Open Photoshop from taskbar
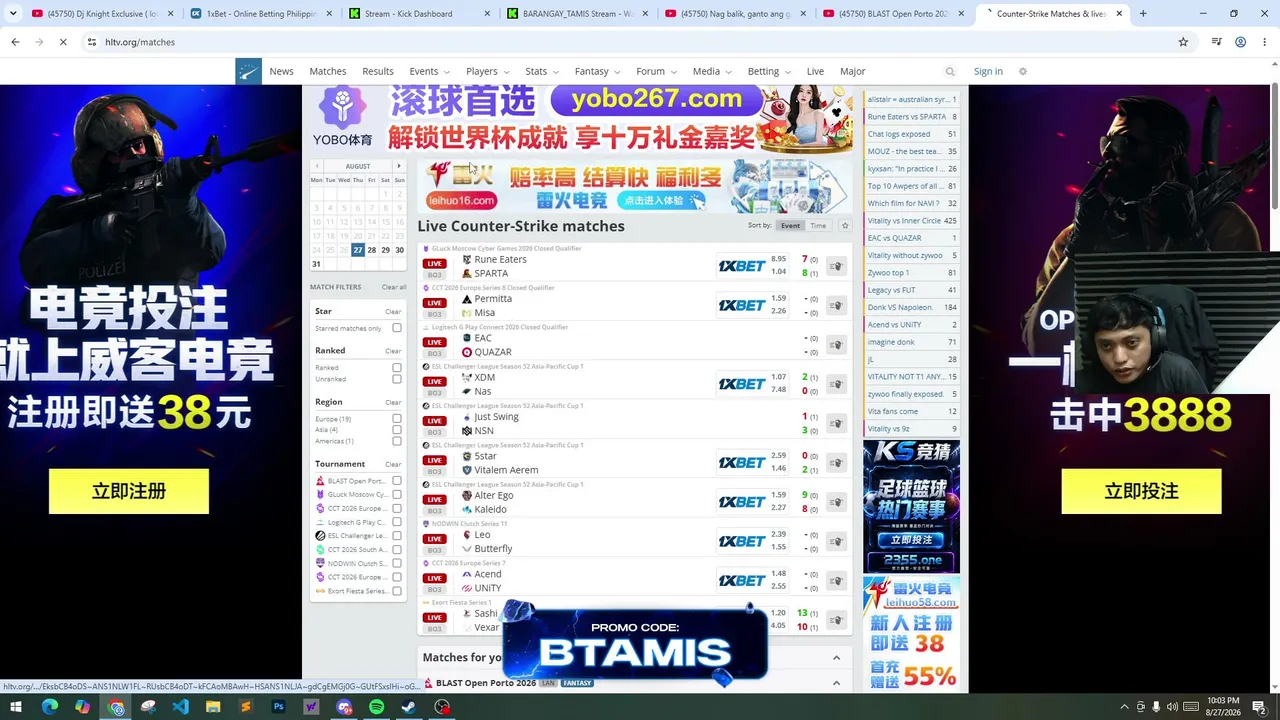Viewport: 1280px width, 720px height. (278, 707)
